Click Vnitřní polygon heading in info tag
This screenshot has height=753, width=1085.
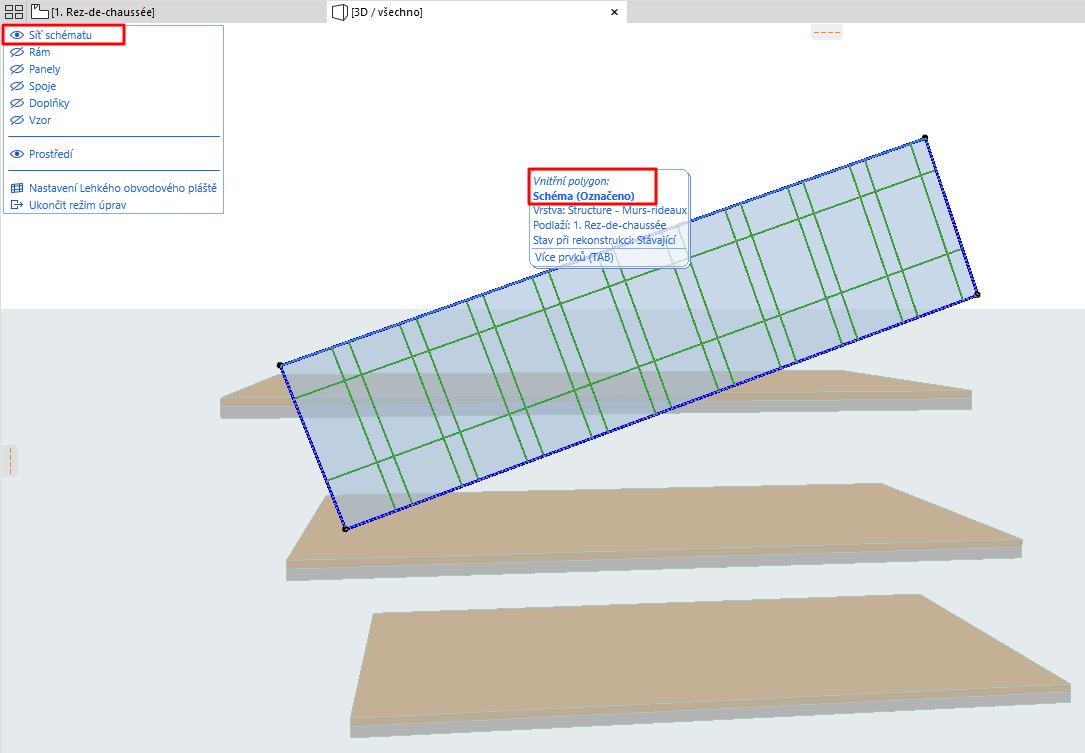[571, 181]
